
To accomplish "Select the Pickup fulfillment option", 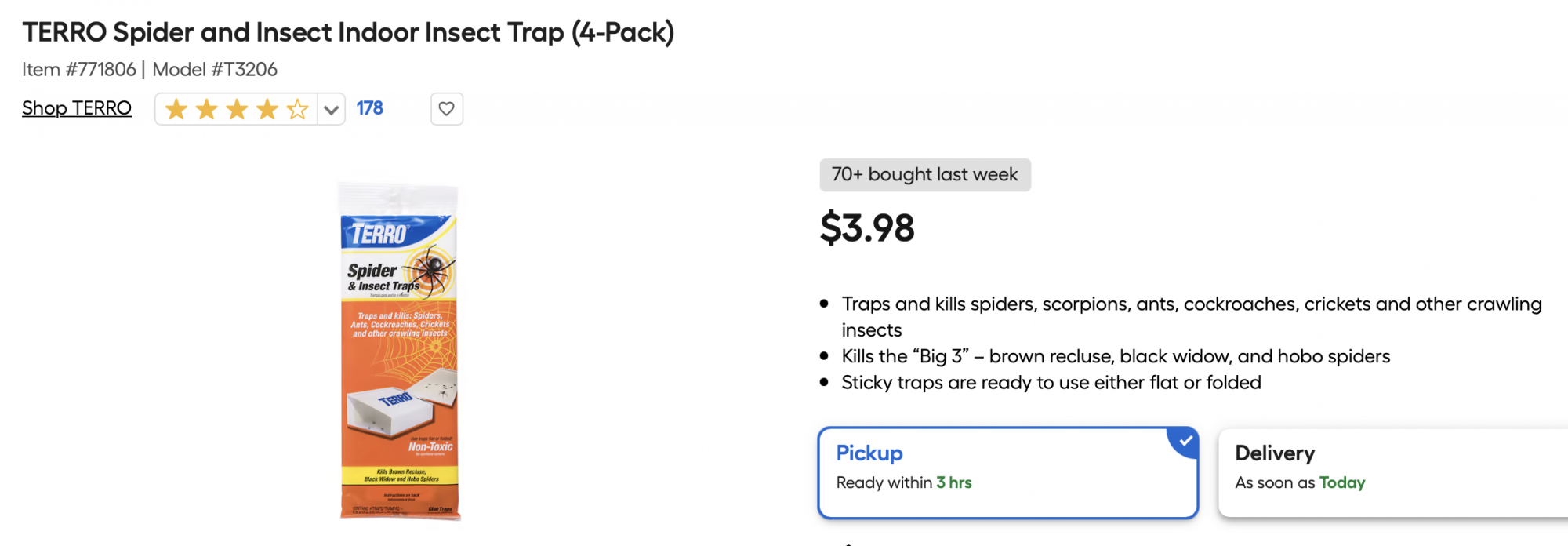I will pyautogui.click(x=1008, y=472).
